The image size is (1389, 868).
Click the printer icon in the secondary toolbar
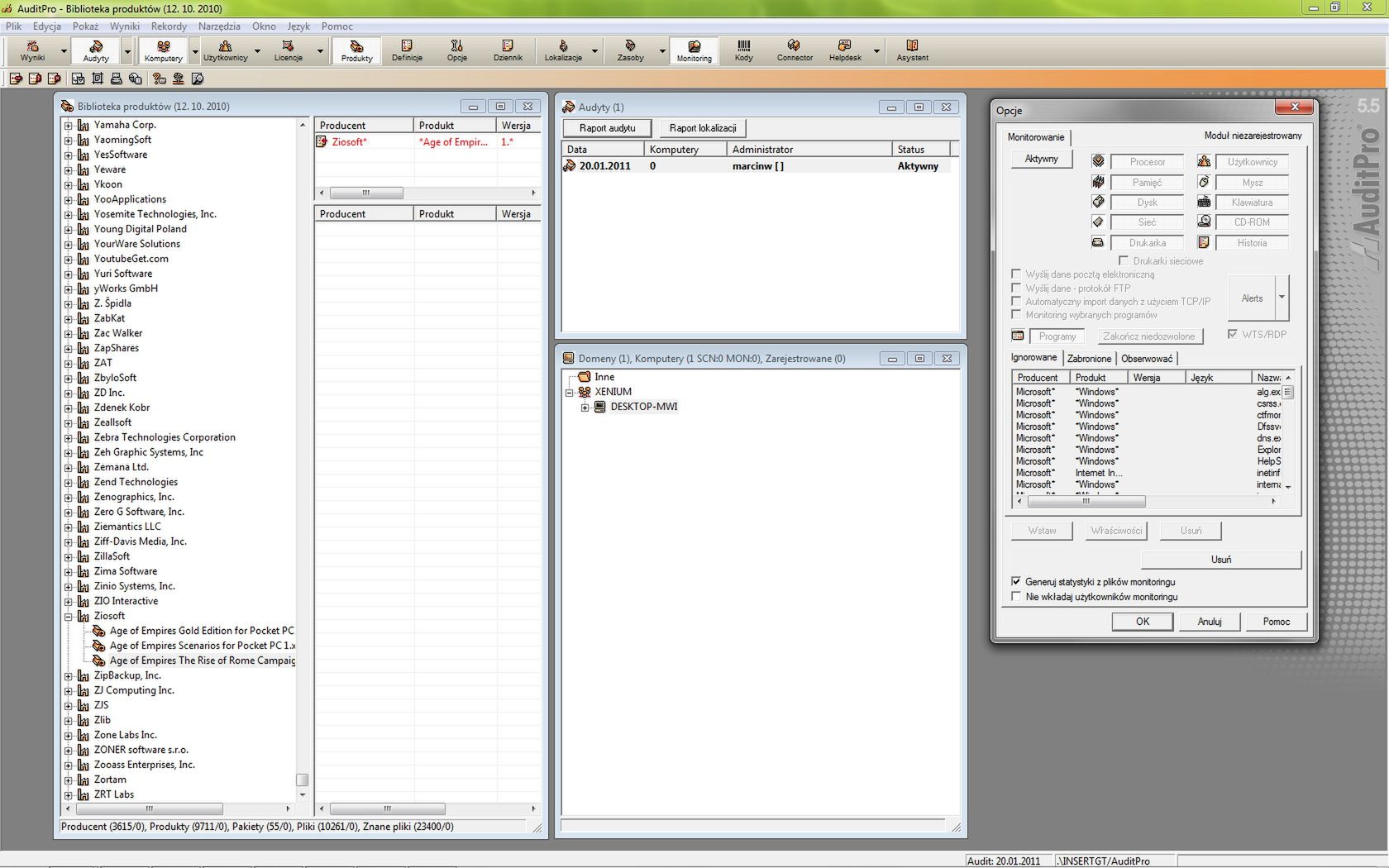(117, 79)
